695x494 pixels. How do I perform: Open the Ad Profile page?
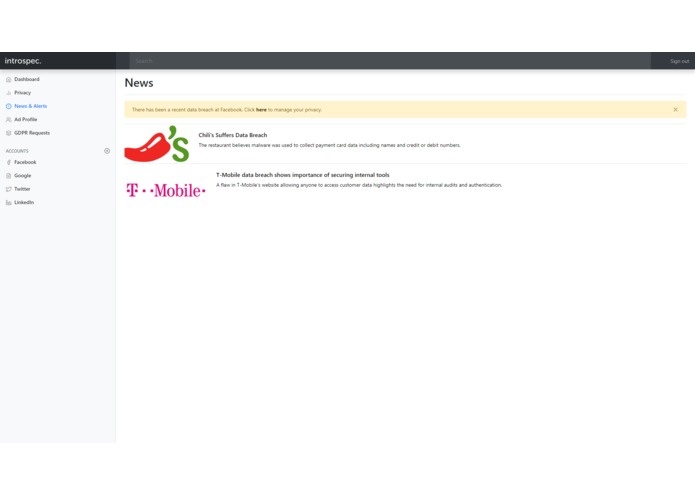click(x=26, y=120)
